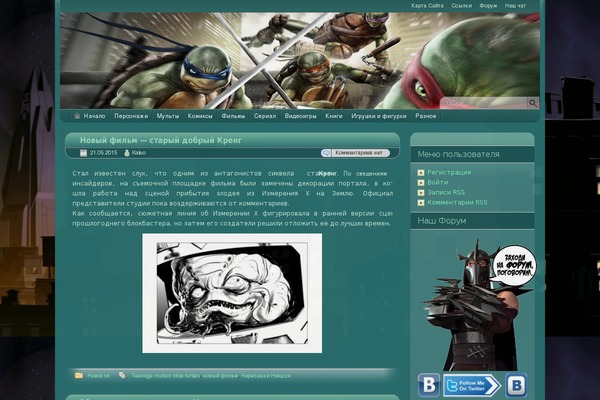The width and height of the screenshot is (600, 400).
Task: Click the Форум link at the top
Action: point(488,6)
